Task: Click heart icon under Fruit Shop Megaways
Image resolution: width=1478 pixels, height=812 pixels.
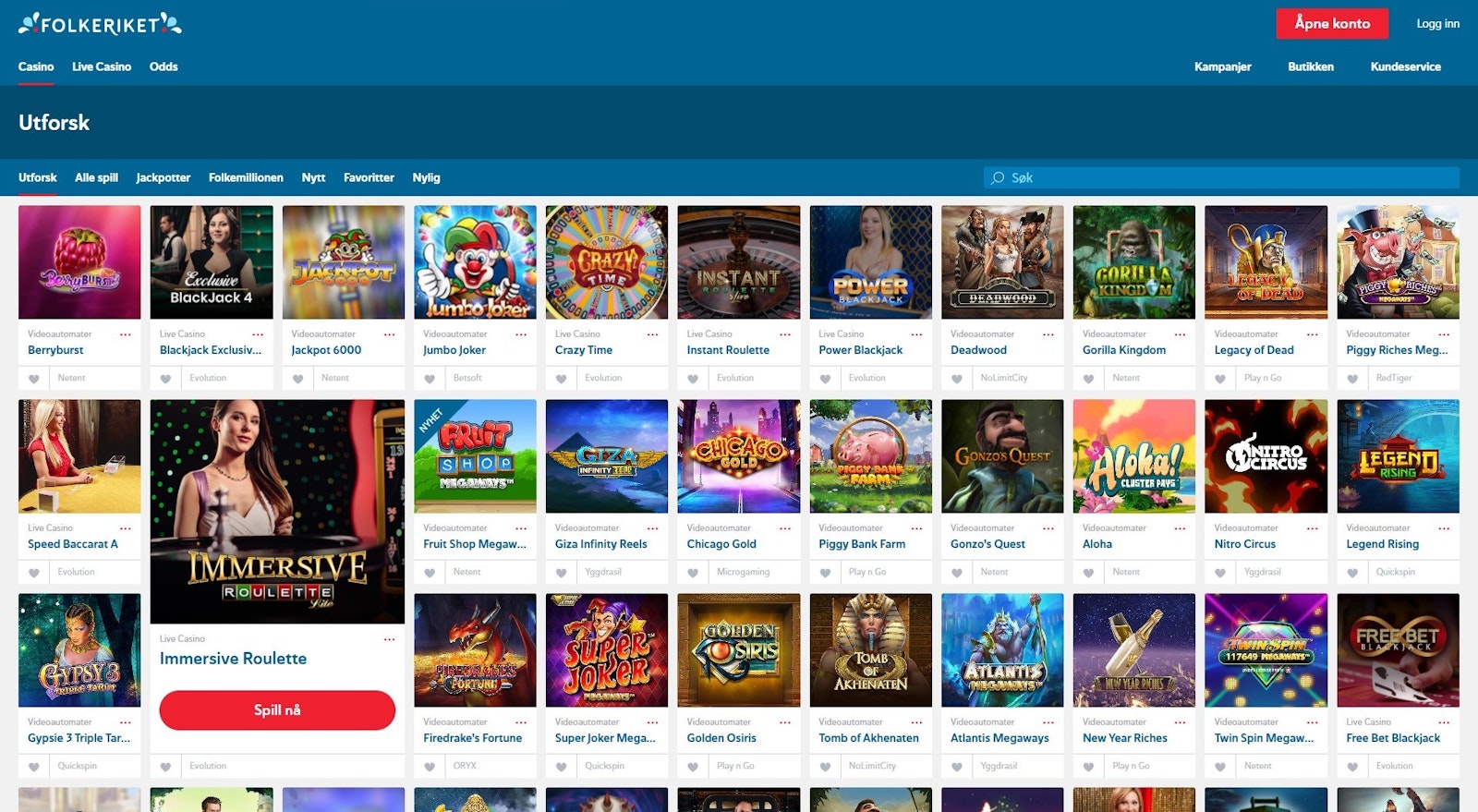Action: [x=430, y=573]
